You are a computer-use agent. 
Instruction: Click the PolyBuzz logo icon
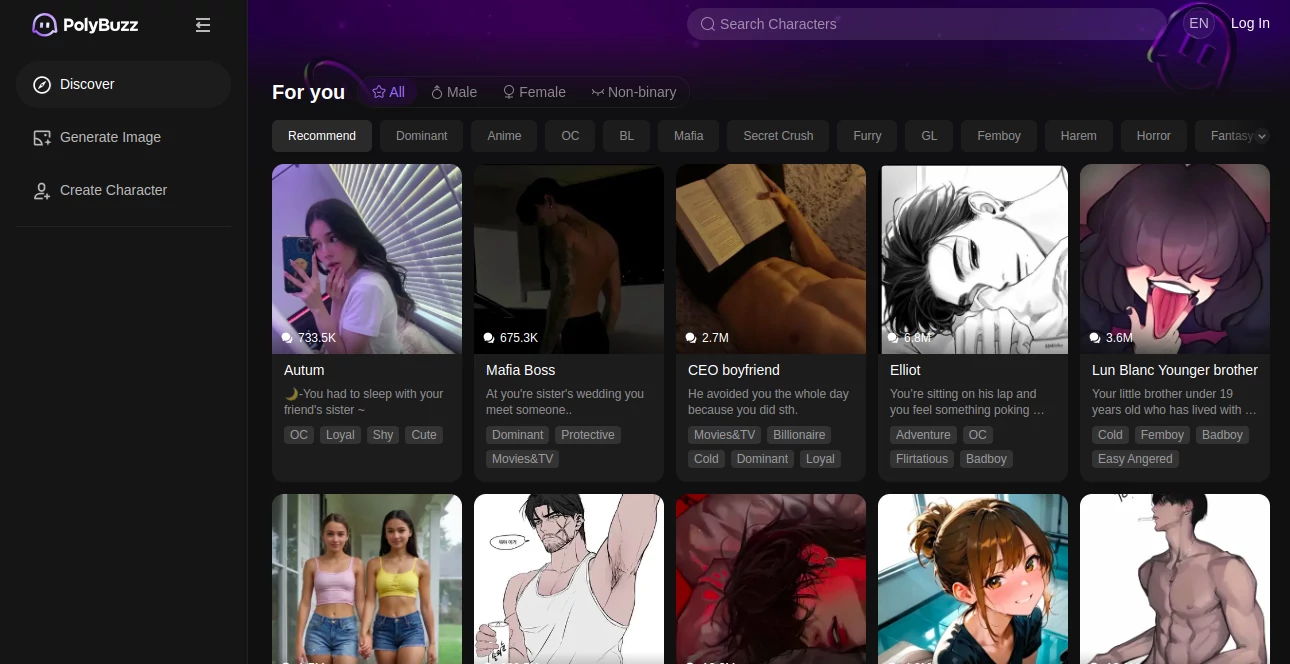tap(44, 25)
